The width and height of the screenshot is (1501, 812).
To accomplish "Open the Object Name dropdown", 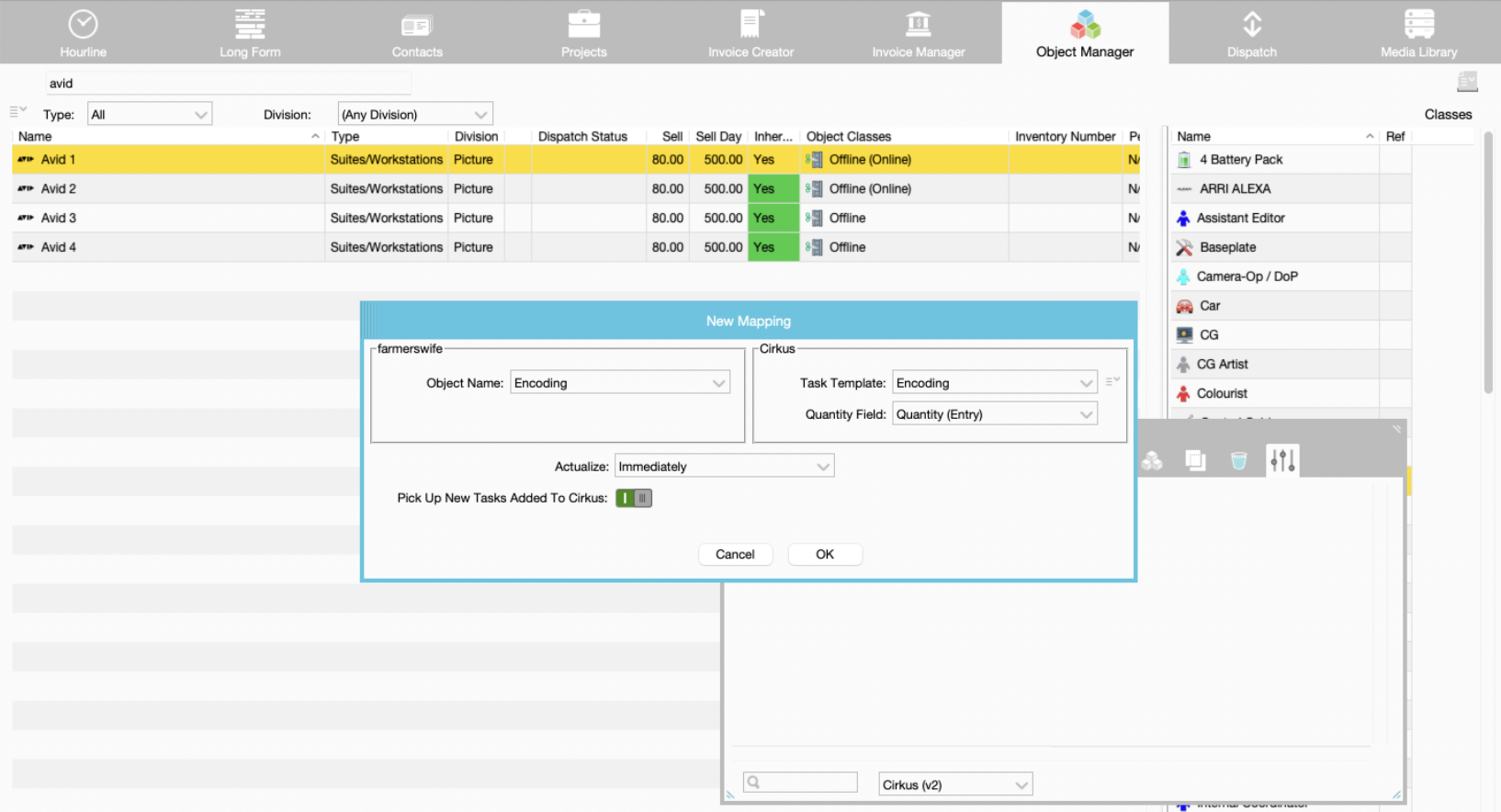I will 620,383.
